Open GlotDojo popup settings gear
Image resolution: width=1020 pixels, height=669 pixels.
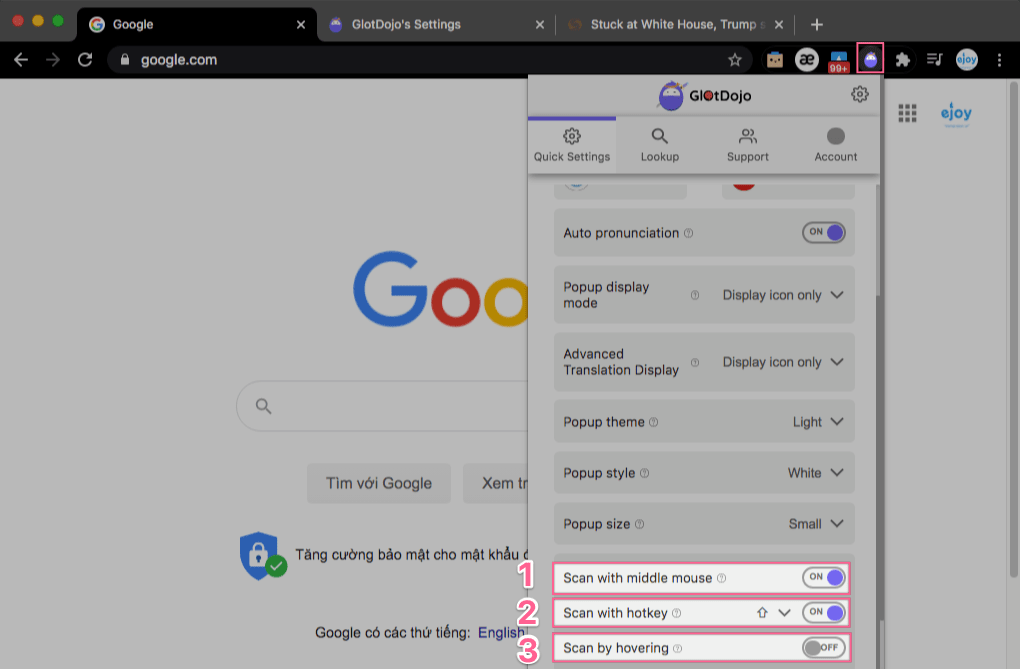[x=859, y=94]
